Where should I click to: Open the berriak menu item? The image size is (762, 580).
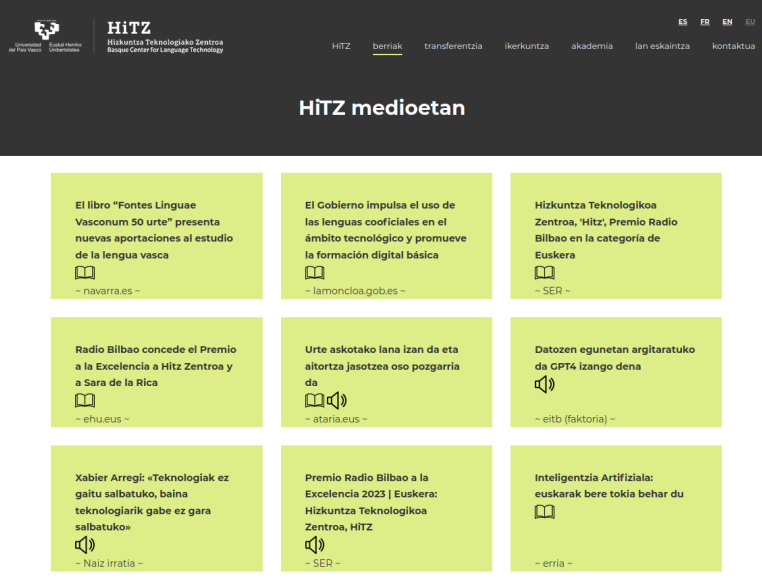[387, 46]
